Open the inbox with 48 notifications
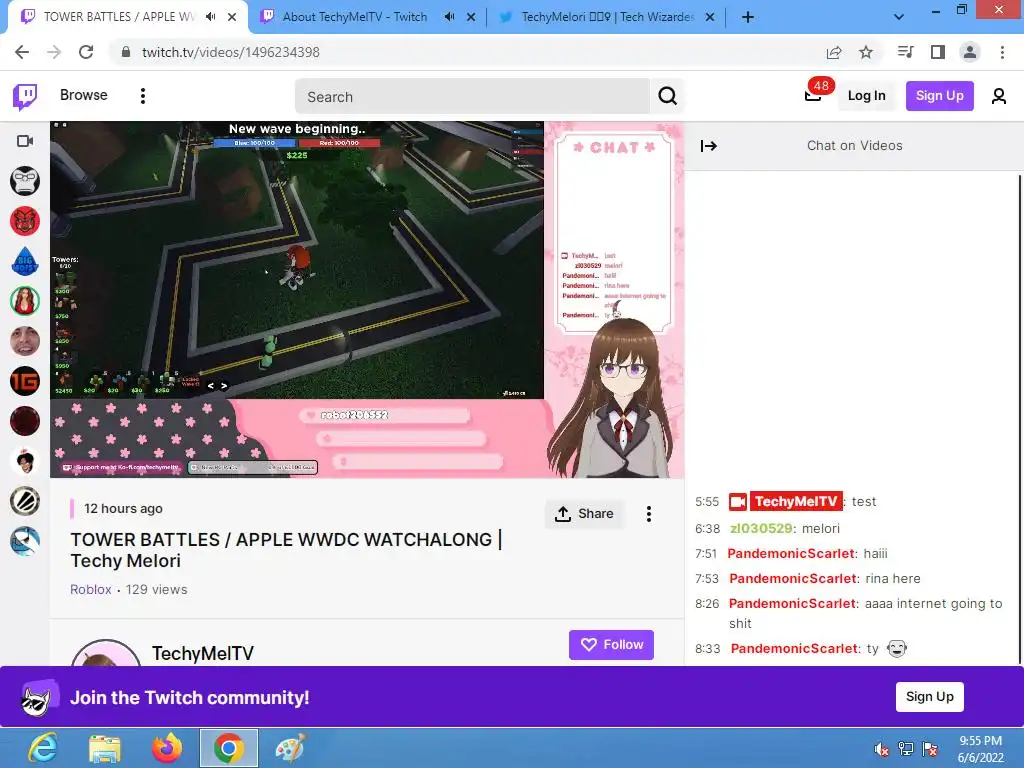Image resolution: width=1024 pixels, height=768 pixels. click(814, 95)
